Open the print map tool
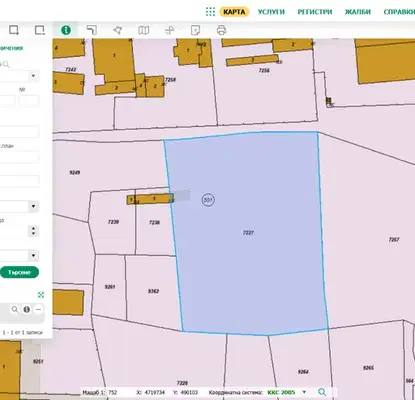 click(221, 30)
